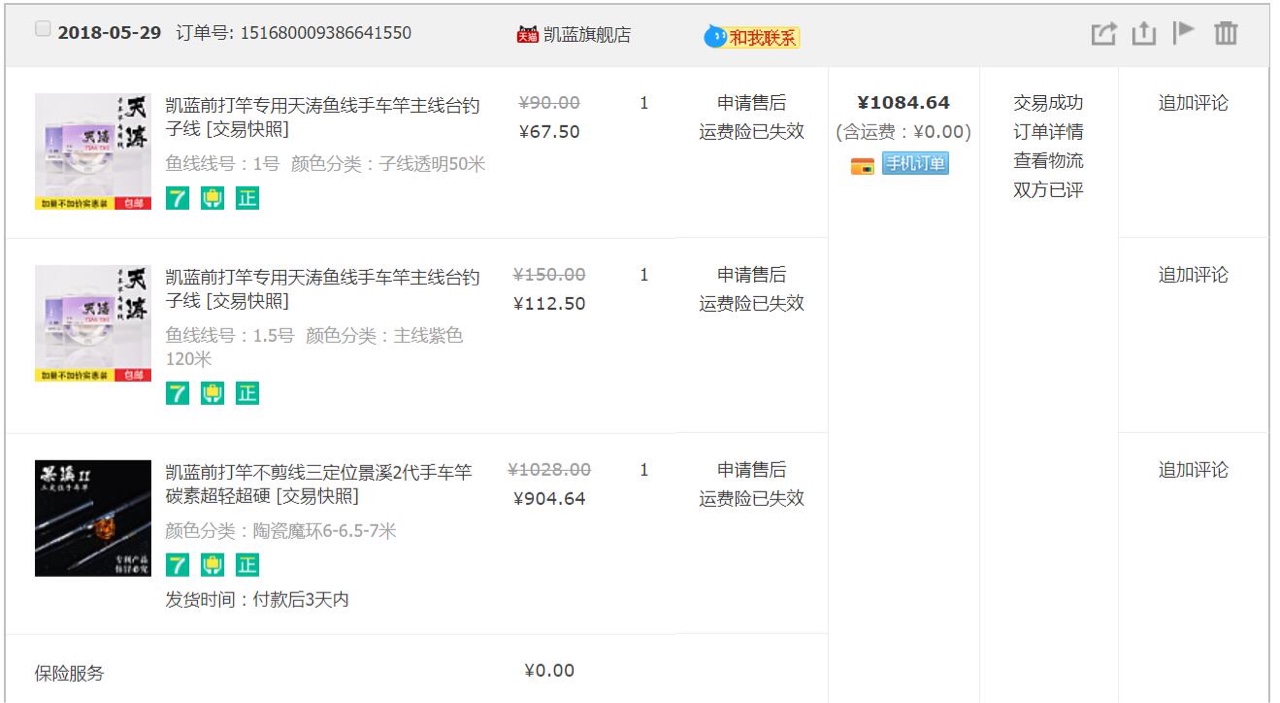Tick the checkbox for order dated 2018-05-29

pos(43,30)
